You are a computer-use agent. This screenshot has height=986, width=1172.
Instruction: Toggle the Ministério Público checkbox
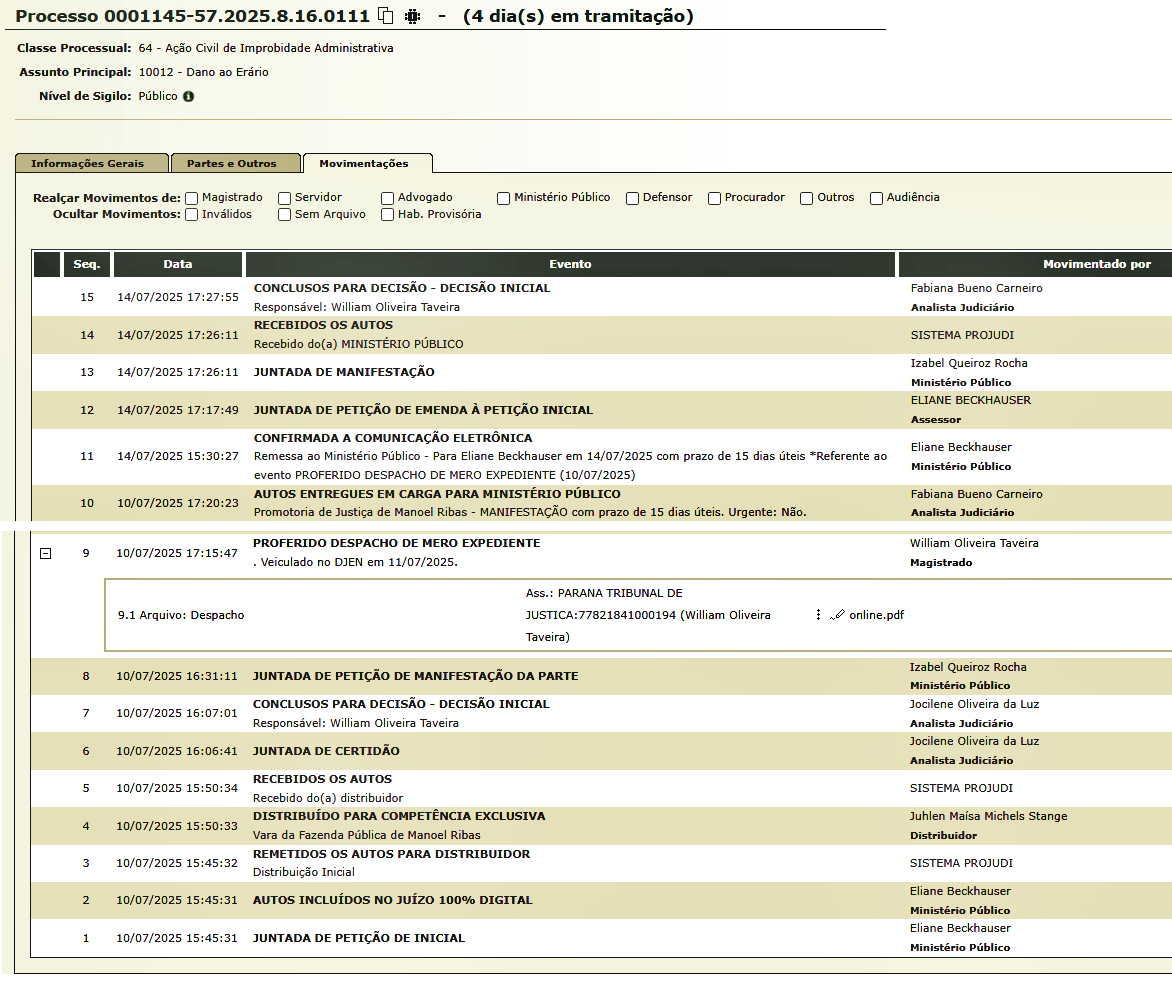504,198
